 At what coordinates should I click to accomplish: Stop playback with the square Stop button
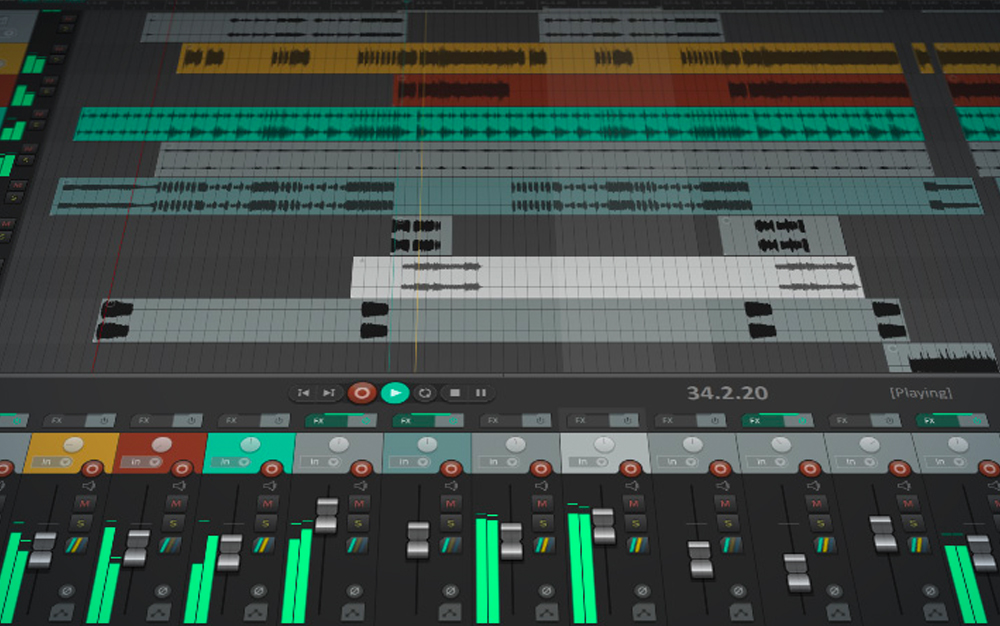pyautogui.click(x=455, y=393)
